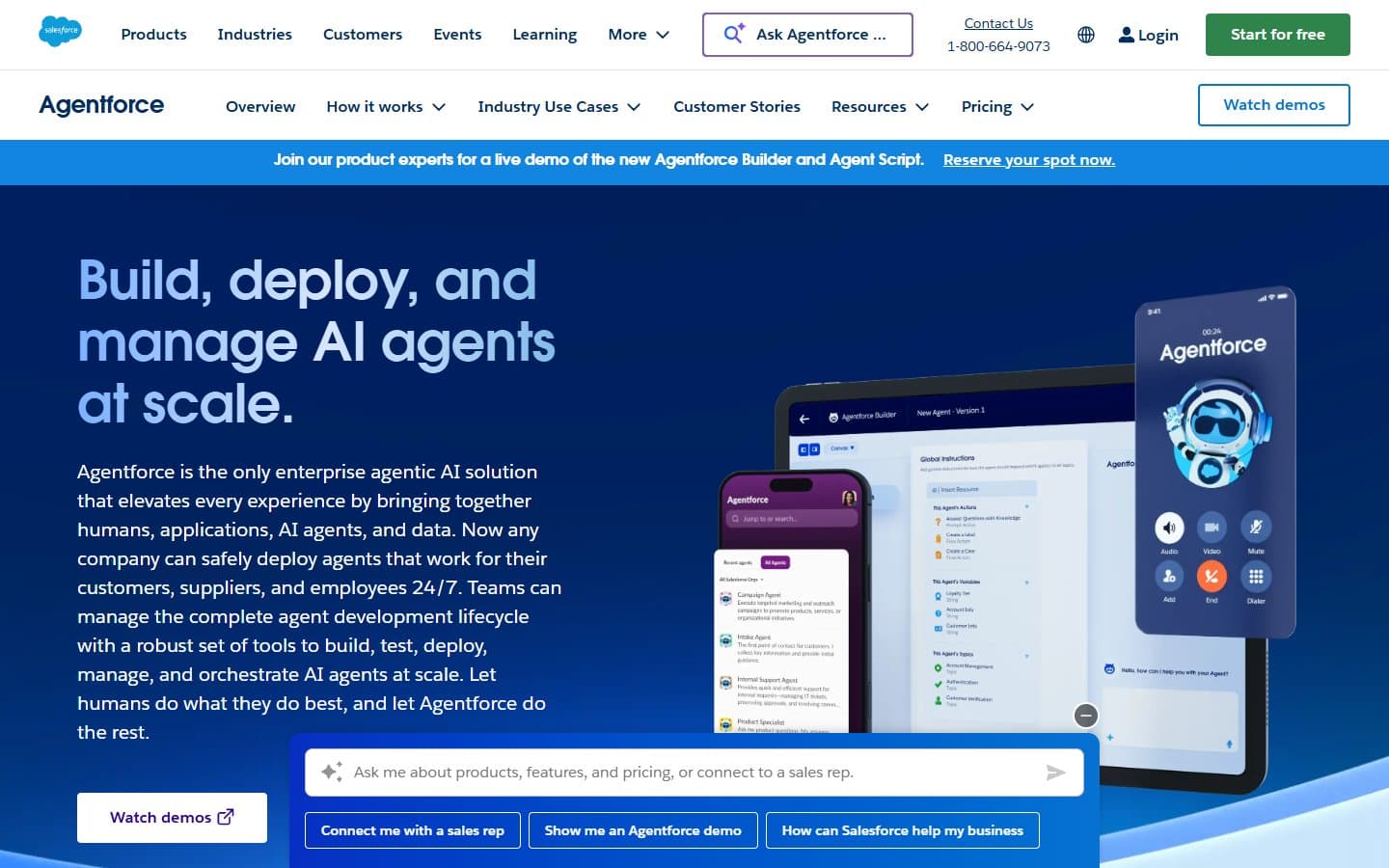Click the sparkle icon in the chat input

click(x=331, y=772)
